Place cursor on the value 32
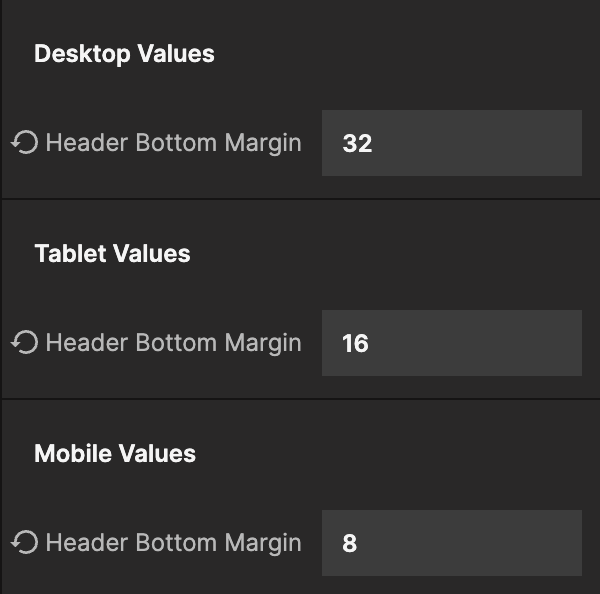 (357, 144)
